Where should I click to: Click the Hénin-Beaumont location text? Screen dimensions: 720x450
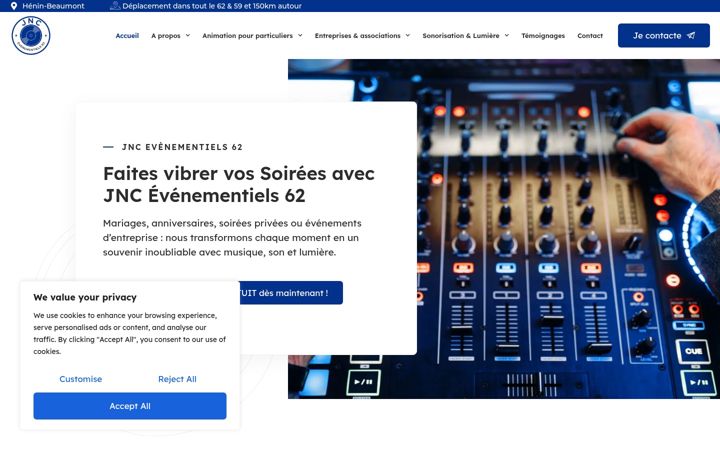[x=53, y=6]
